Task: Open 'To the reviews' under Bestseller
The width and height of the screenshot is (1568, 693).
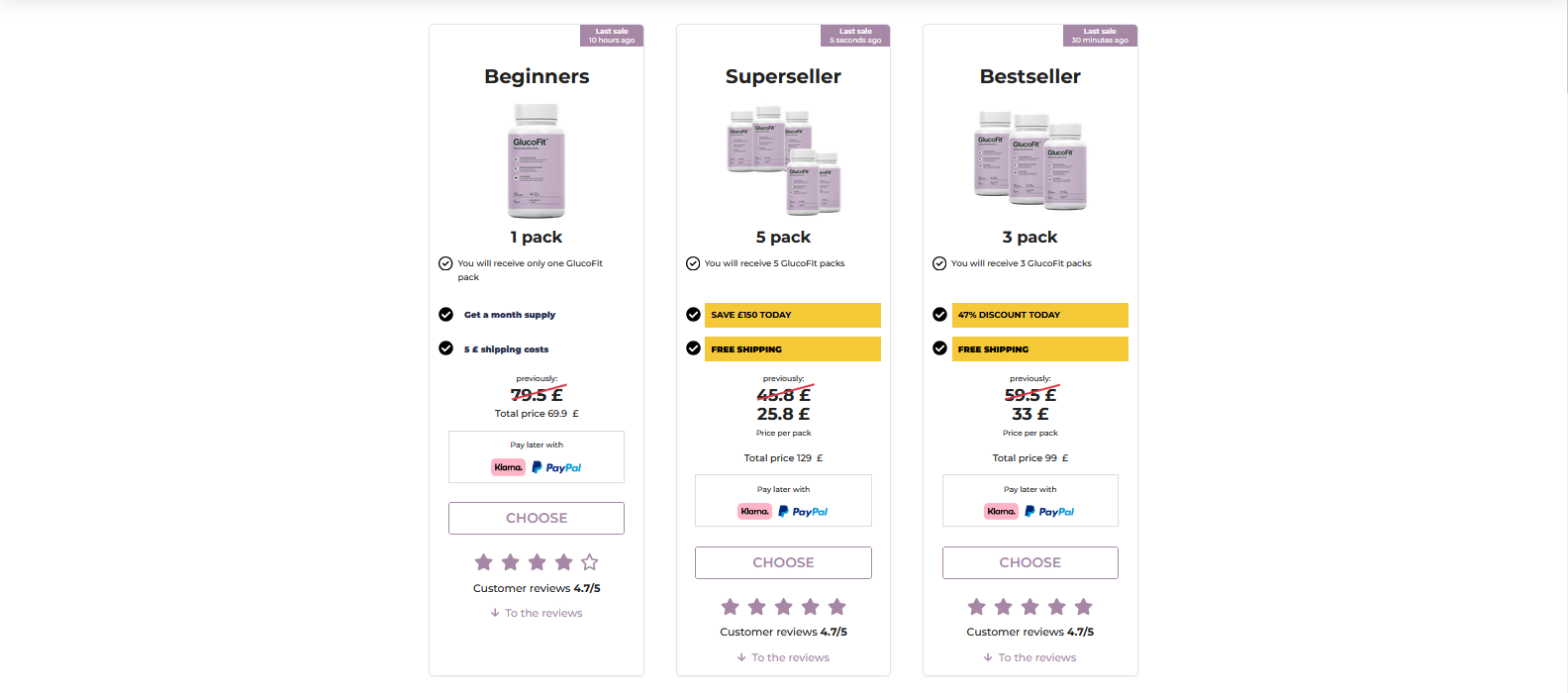Action: (x=1036, y=657)
